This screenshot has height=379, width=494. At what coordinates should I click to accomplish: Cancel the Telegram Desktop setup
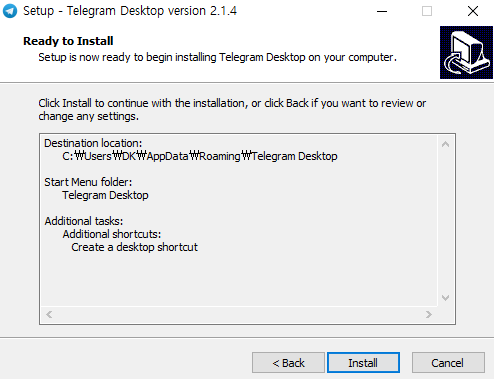448,362
